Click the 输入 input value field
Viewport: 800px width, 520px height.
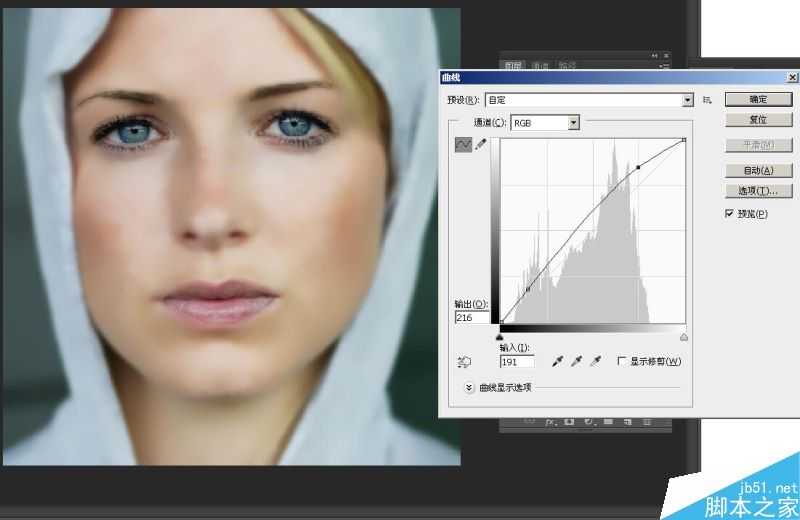[x=517, y=361]
